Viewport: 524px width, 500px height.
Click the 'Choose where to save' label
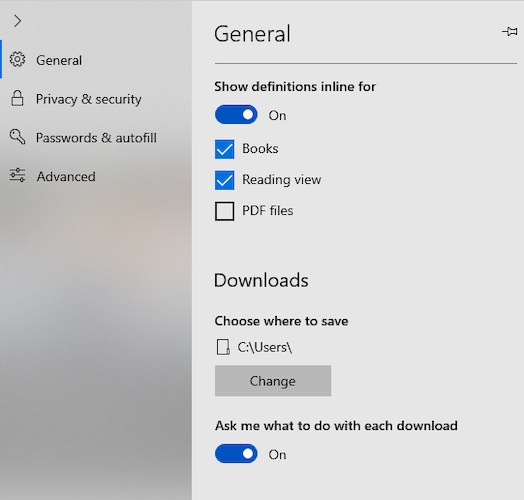click(x=281, y=321)
